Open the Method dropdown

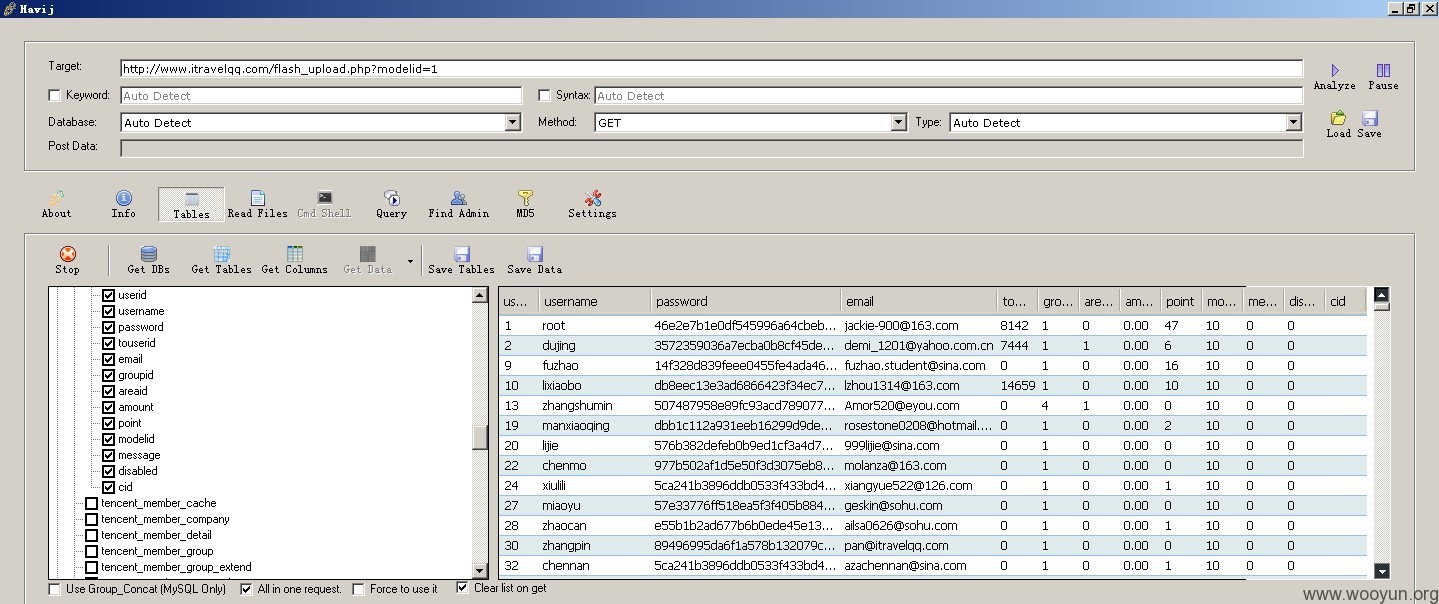coord(899,122)
